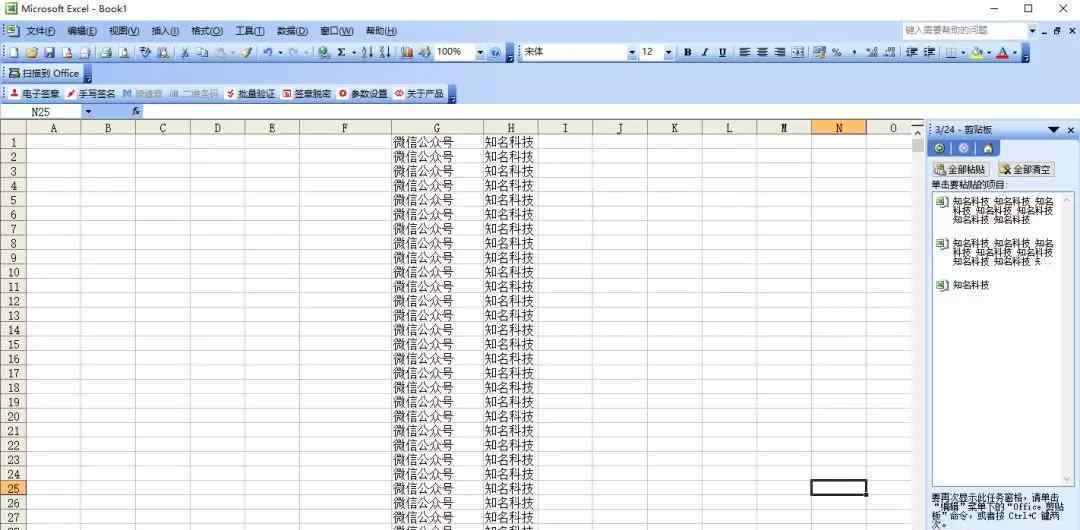
Task: Click the 参数设置 toolbar button
Action: (x=363, y=94)
